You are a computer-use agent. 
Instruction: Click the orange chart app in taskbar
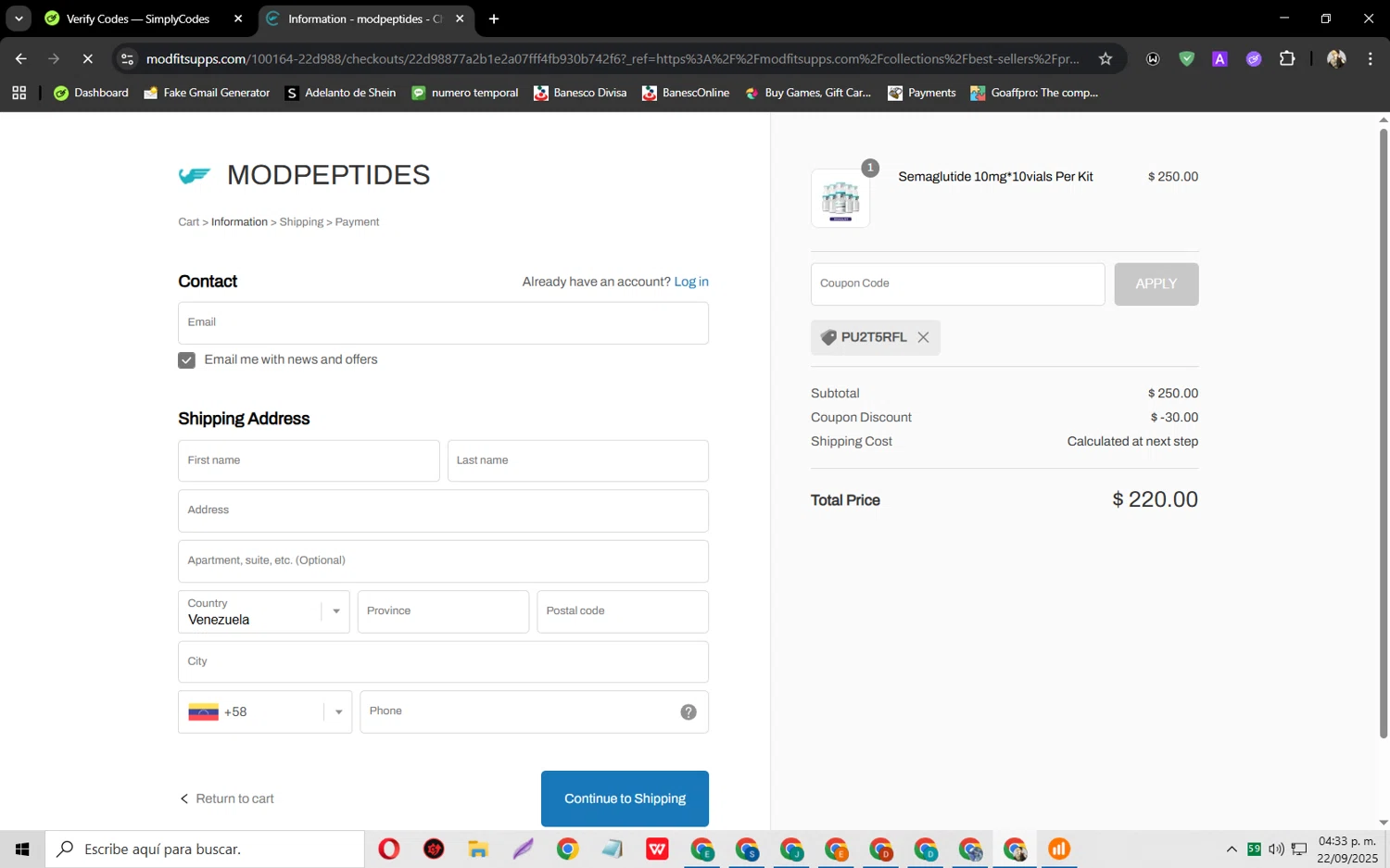[1059, 849]
